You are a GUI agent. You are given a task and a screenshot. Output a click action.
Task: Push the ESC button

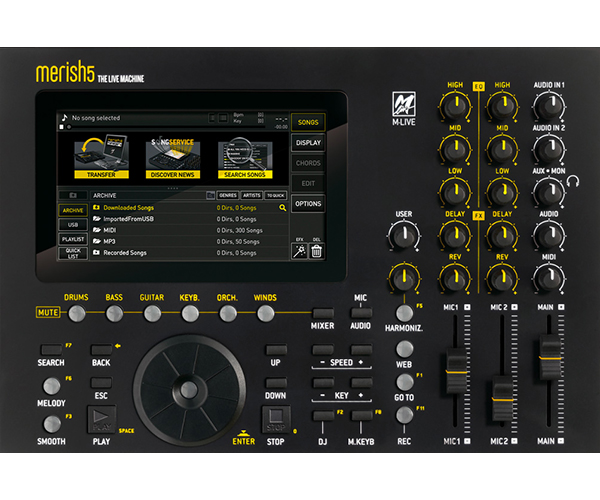(101, 383)
